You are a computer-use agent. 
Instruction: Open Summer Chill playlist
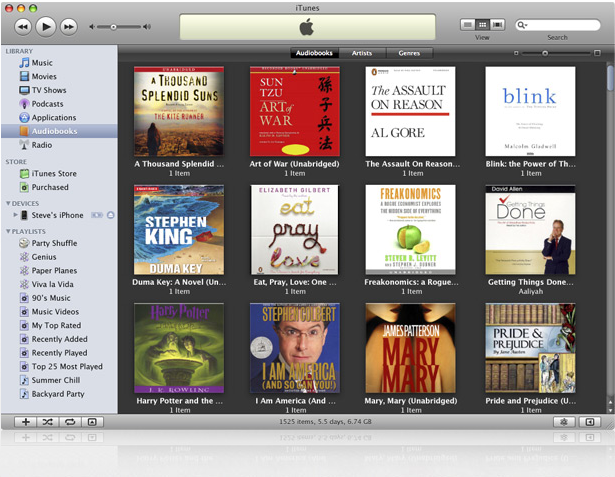pyautogui.click(x=59, y=381)
